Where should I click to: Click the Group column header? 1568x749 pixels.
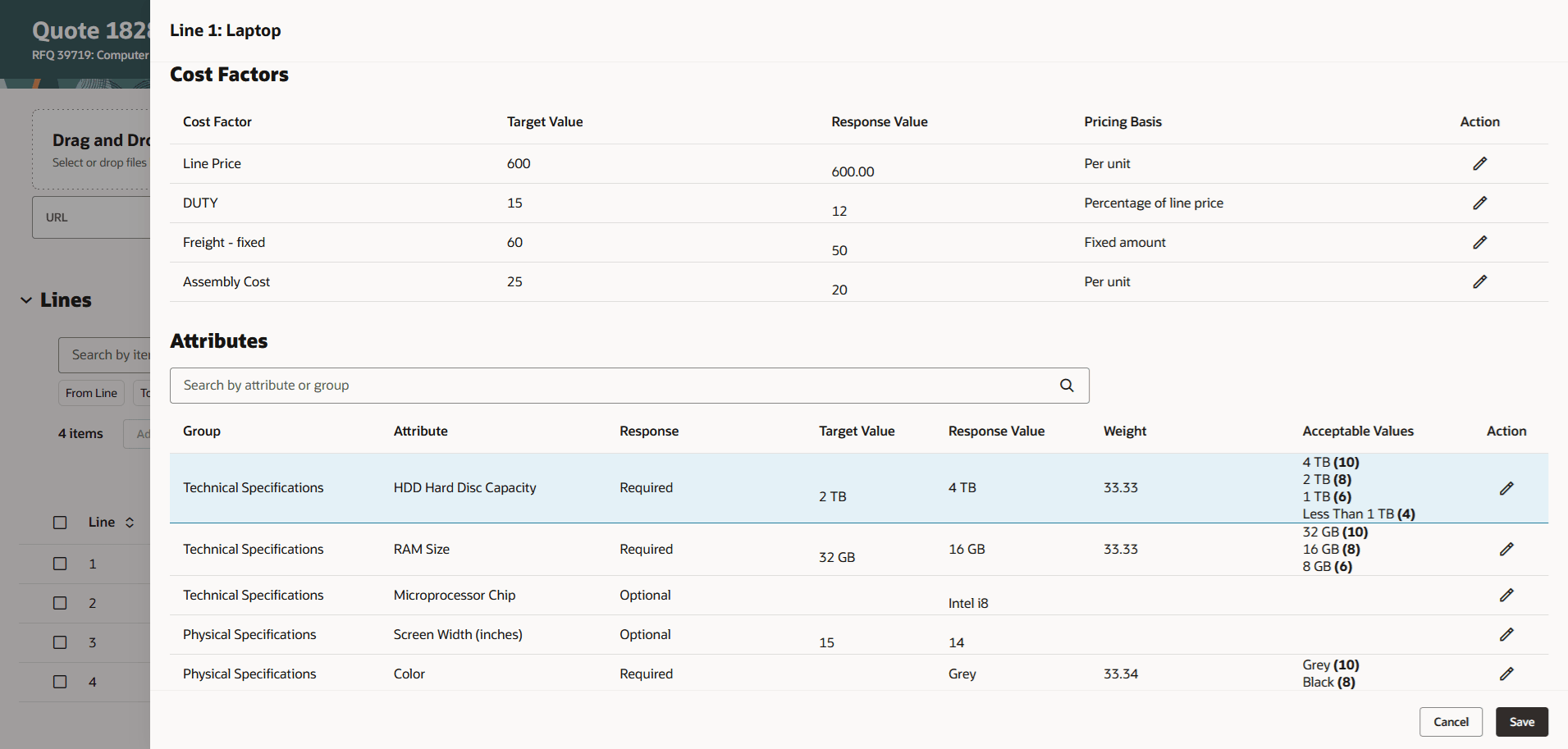tap(202, 431)
